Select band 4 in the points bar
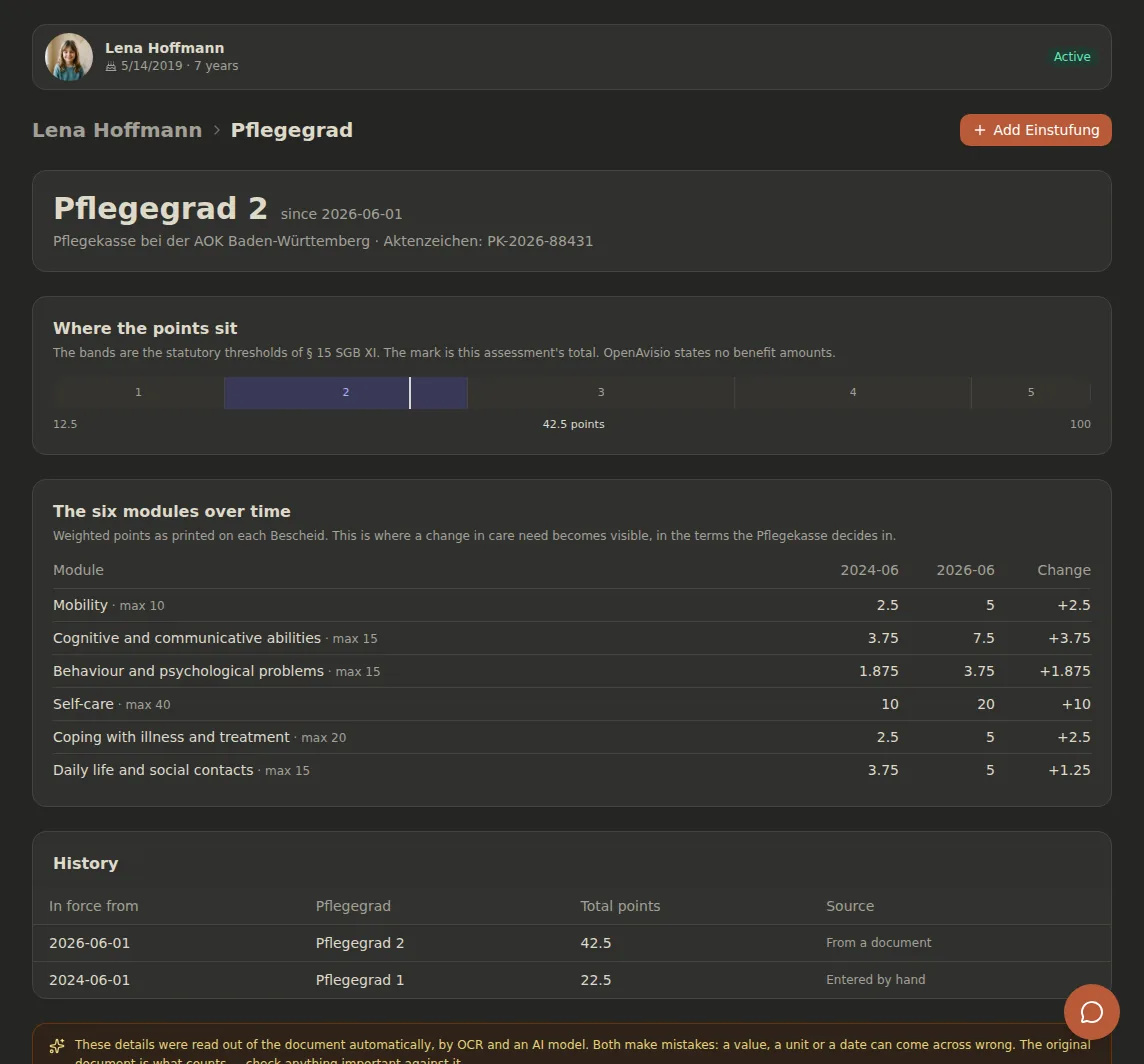This screenshot has height=1064, width=1144. [852, 393]
